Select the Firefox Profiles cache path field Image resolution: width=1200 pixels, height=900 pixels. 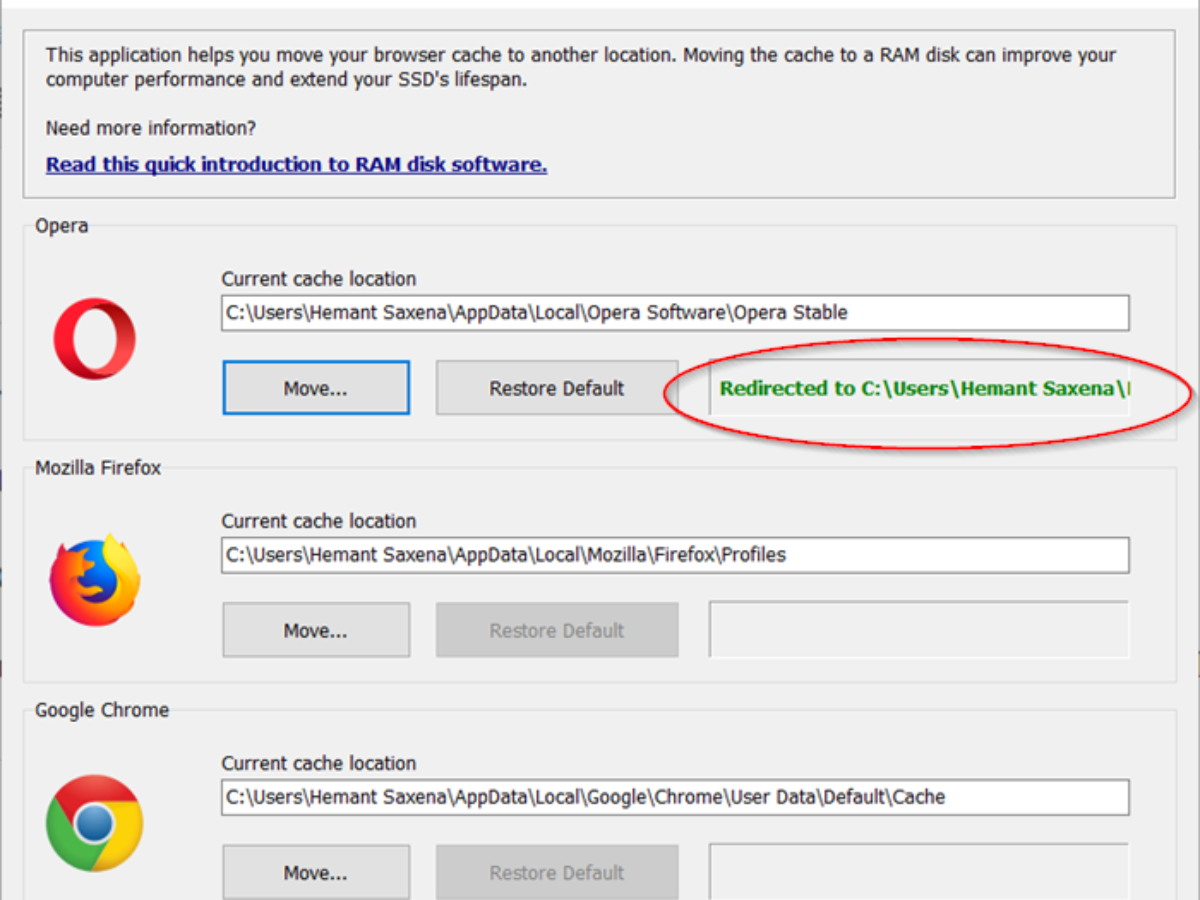[675, 555]
